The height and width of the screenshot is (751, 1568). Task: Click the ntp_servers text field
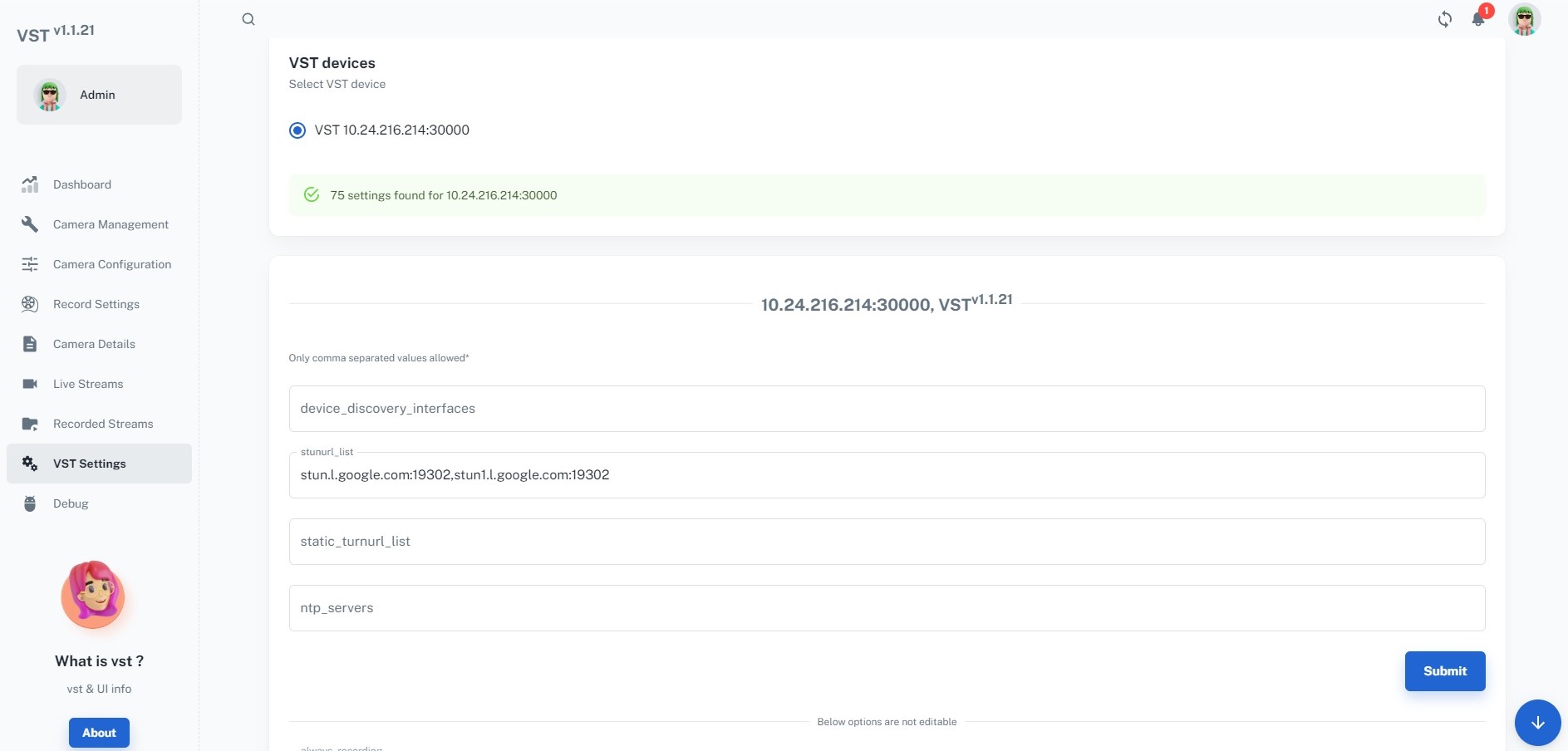[x=886, y=608]
